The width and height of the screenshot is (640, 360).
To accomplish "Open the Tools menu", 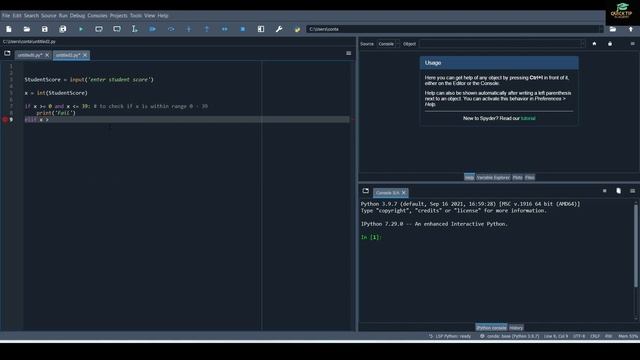I will 136,16.
